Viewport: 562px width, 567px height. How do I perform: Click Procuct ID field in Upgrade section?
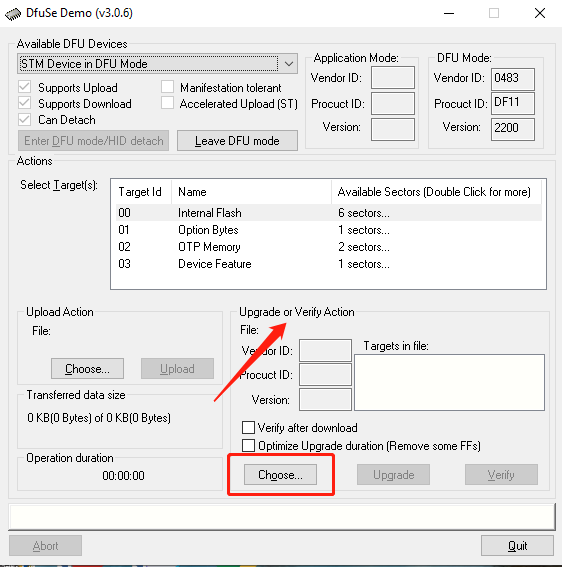325,375
